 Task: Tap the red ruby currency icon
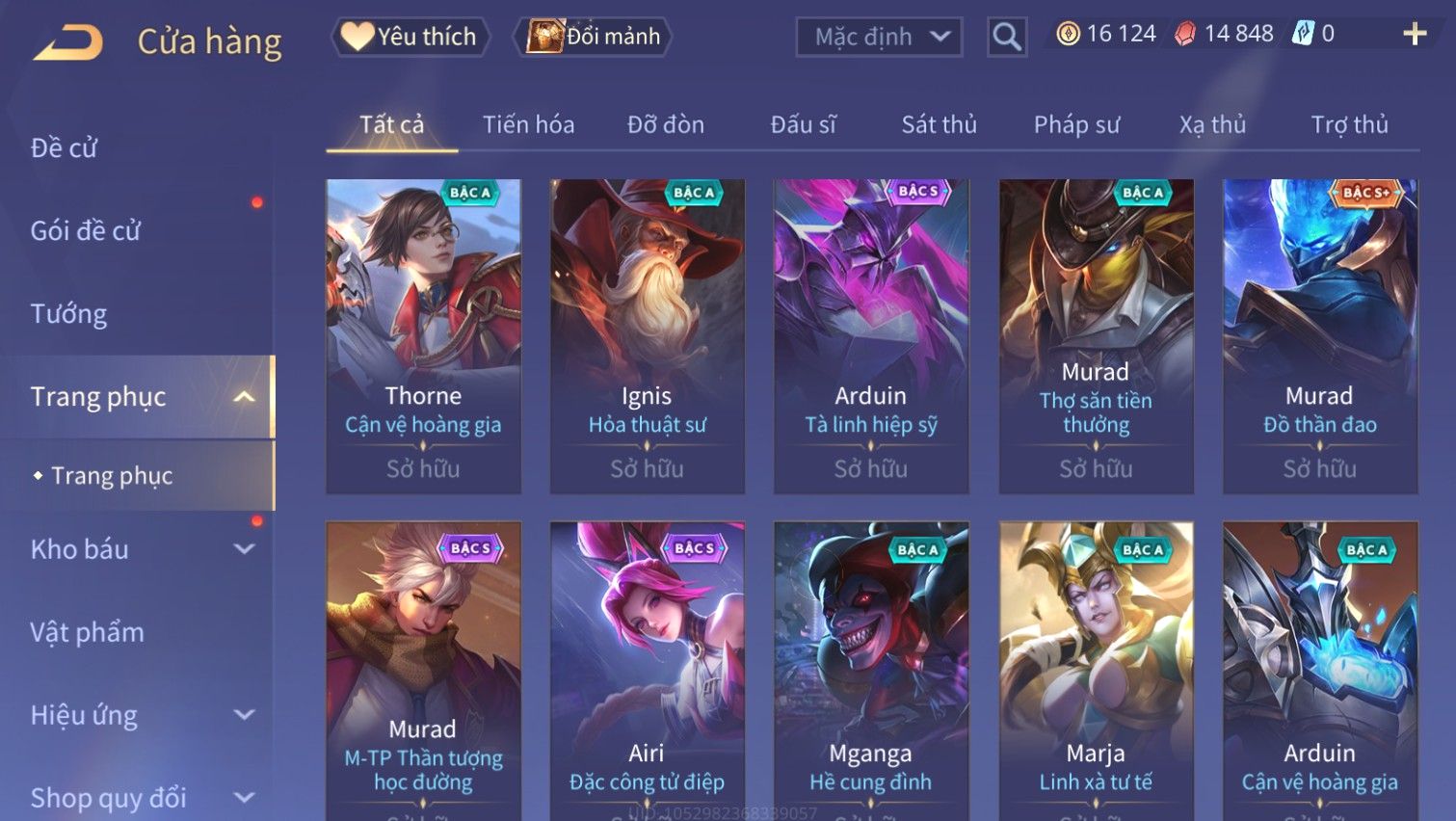[1185, 35]
